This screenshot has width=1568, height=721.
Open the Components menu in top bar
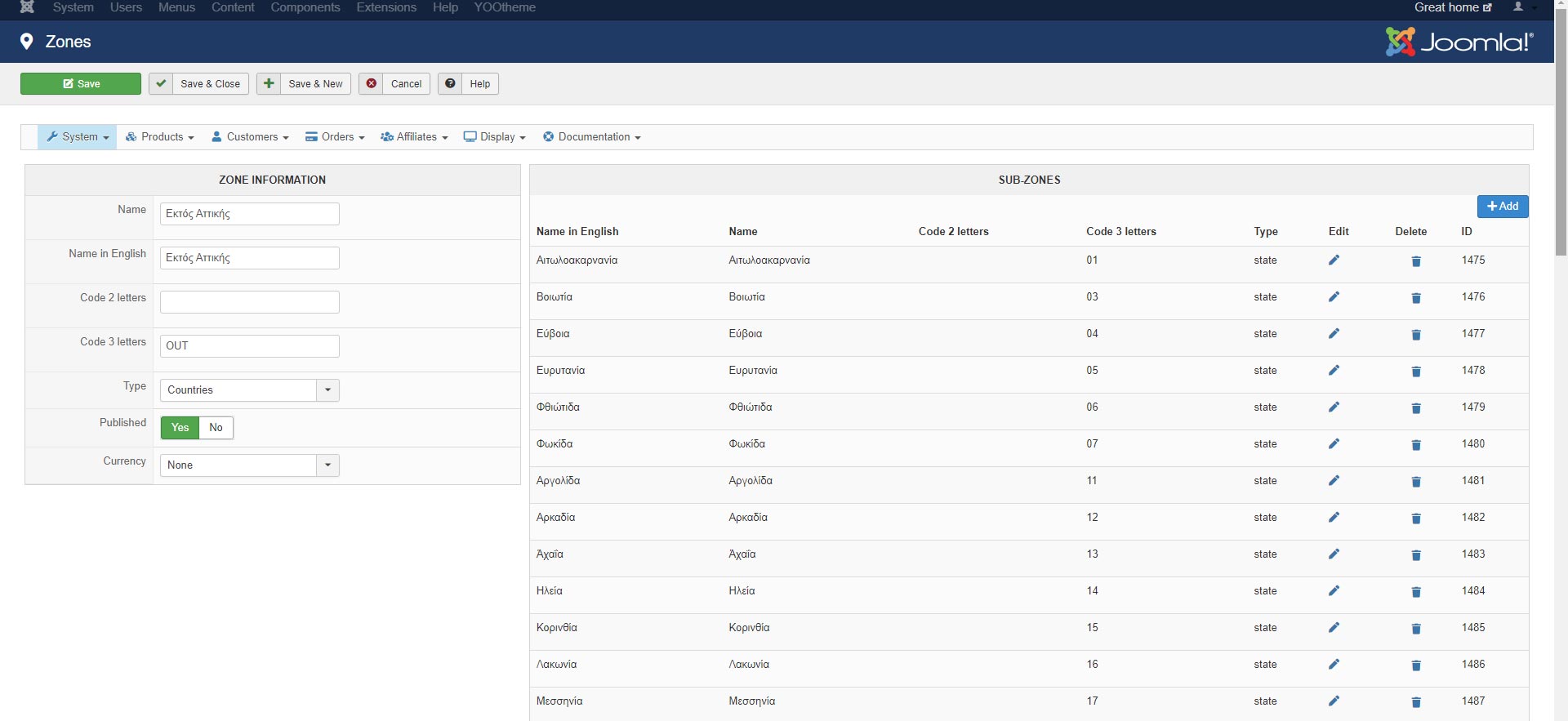click(305, 7)
